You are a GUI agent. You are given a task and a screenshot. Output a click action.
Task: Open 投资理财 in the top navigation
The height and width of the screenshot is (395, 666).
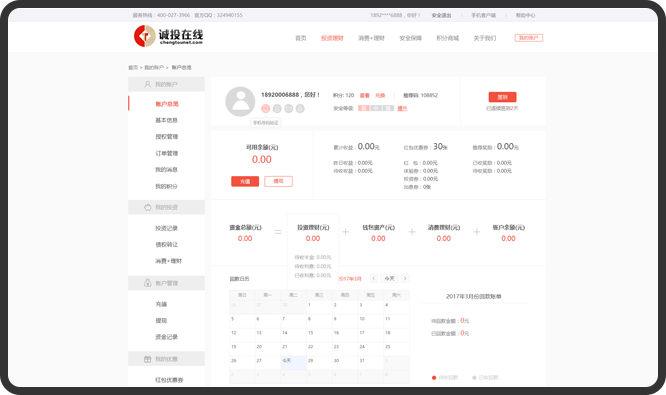tap(332, 38)
